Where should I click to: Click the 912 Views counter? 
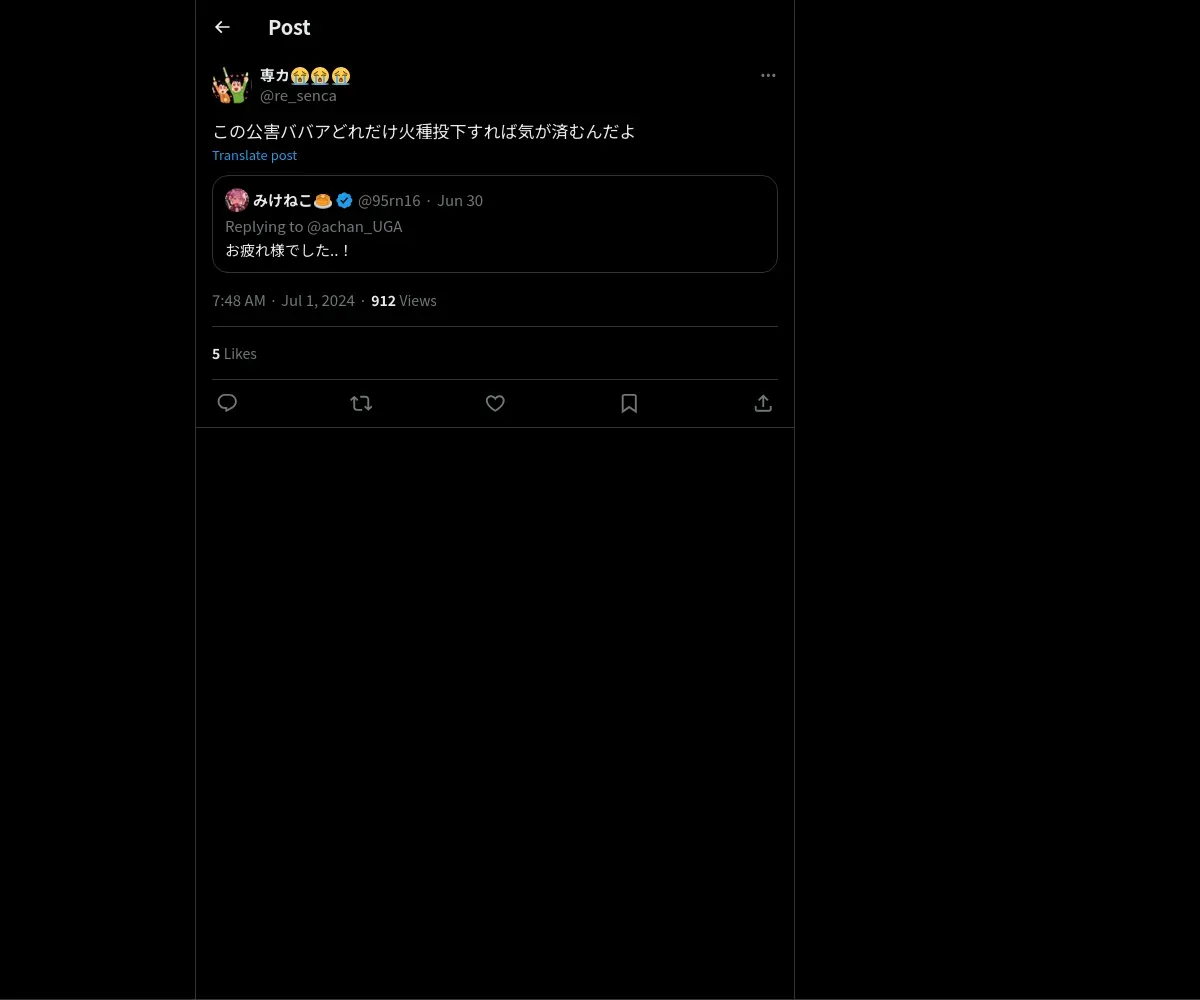point(404,301)
